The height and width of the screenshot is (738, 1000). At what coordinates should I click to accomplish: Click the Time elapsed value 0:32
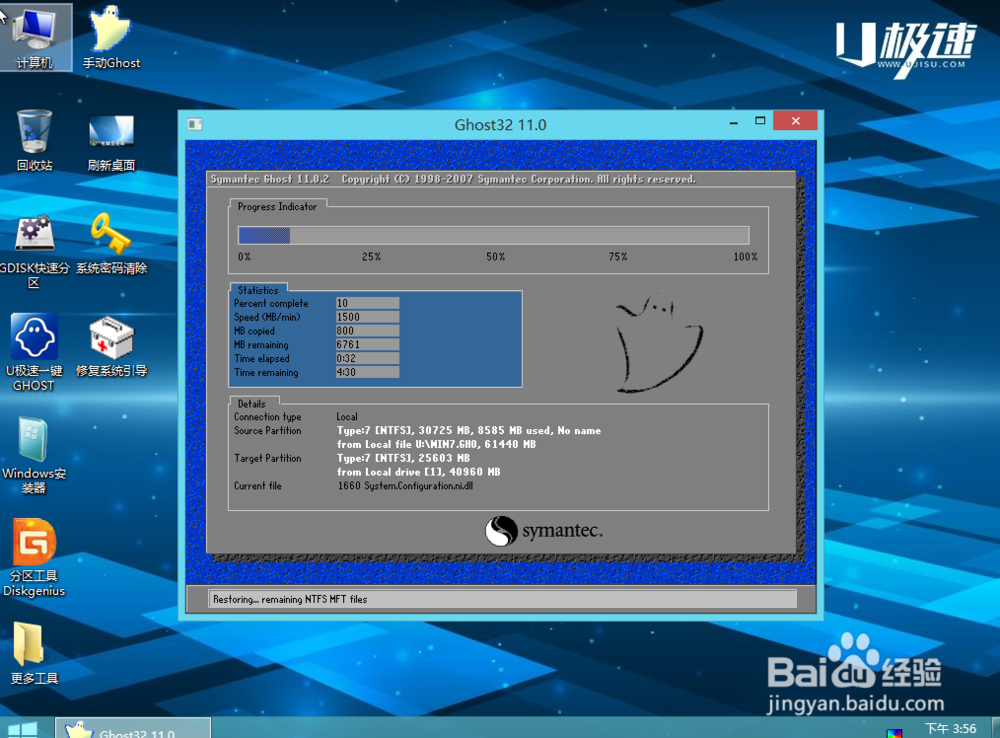(x=367, y=358)
